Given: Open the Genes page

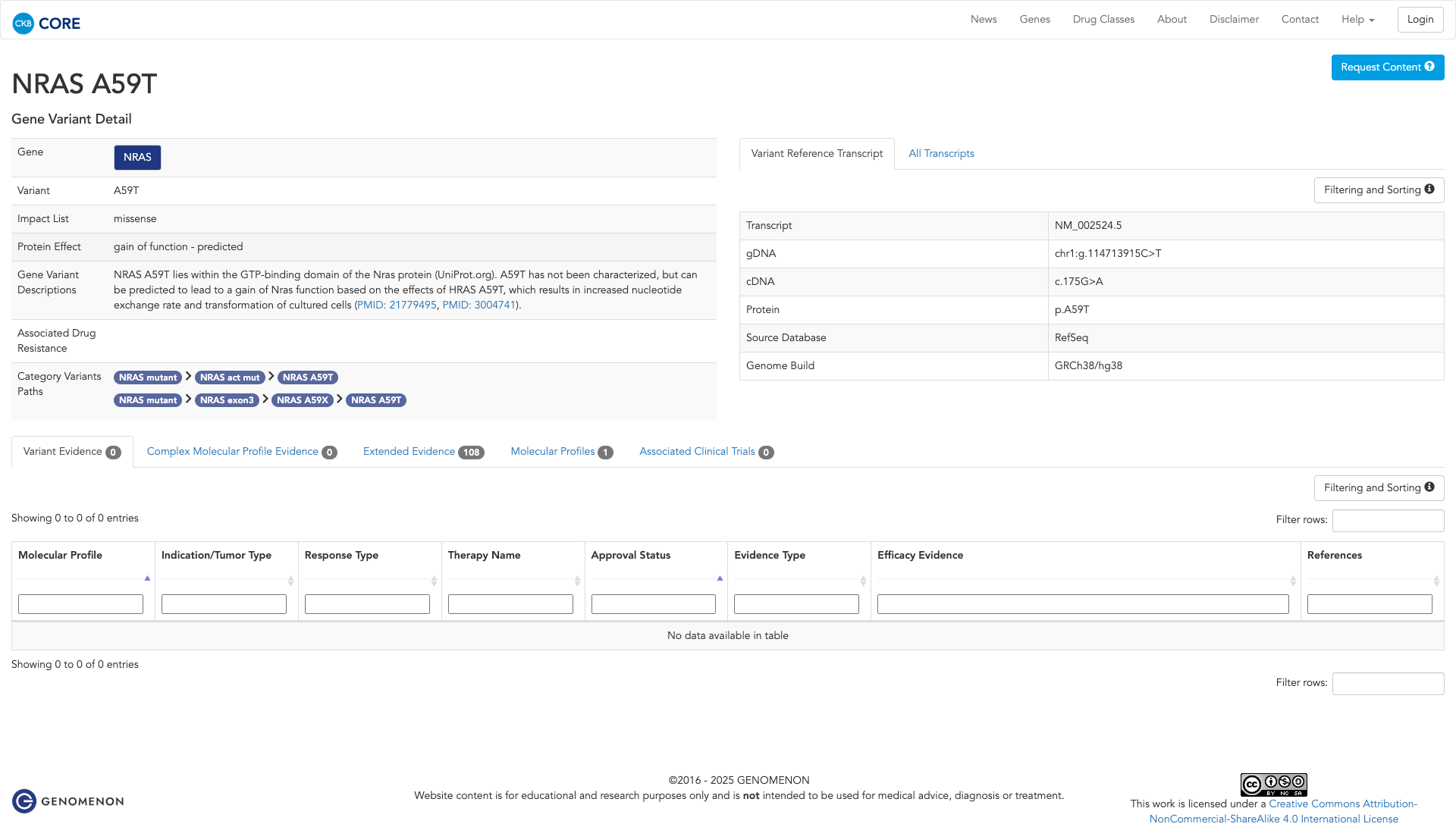Looking at the screenshot, I should point(1034,20).
